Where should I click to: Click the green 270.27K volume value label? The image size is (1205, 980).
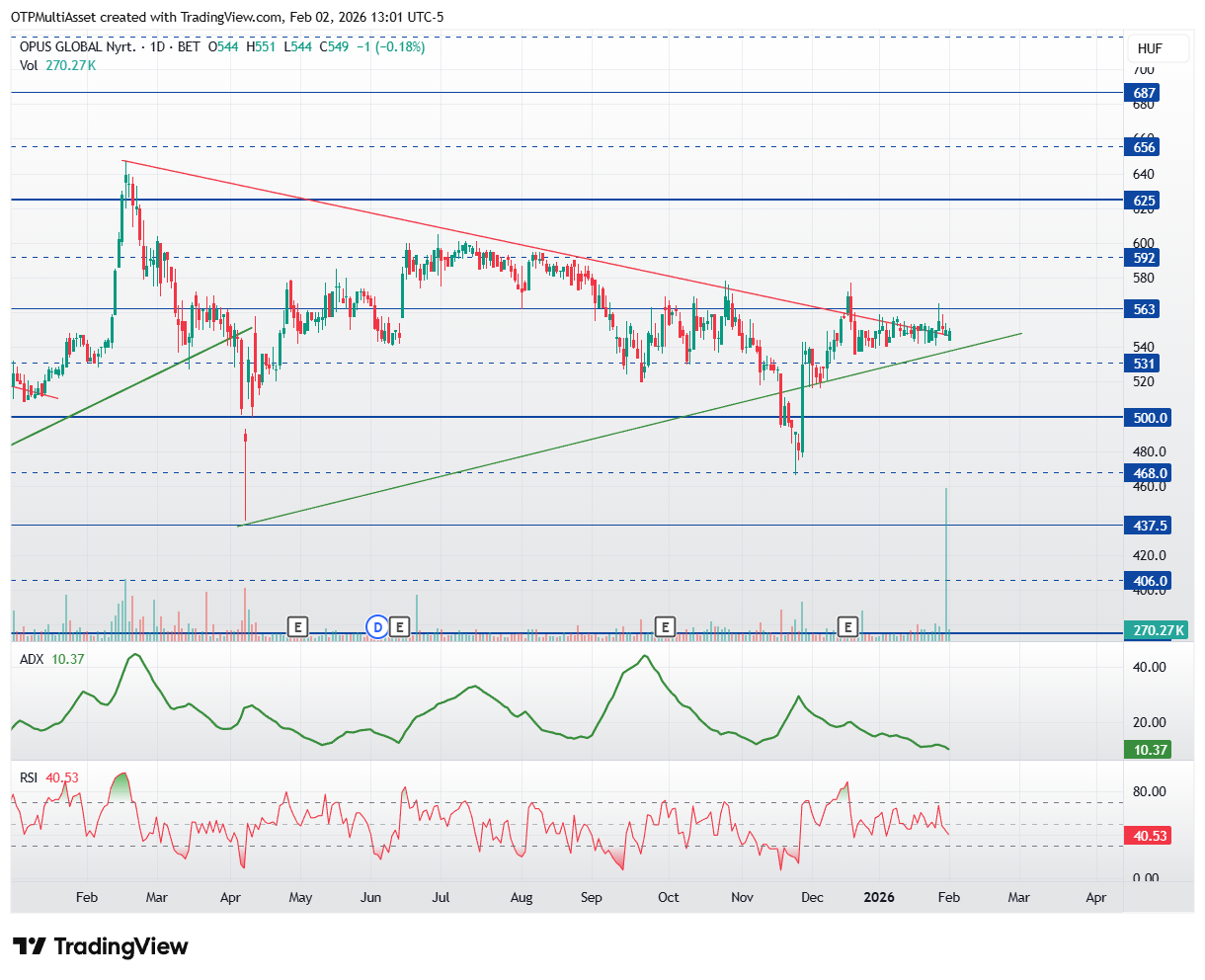(x=1158, y=630)
